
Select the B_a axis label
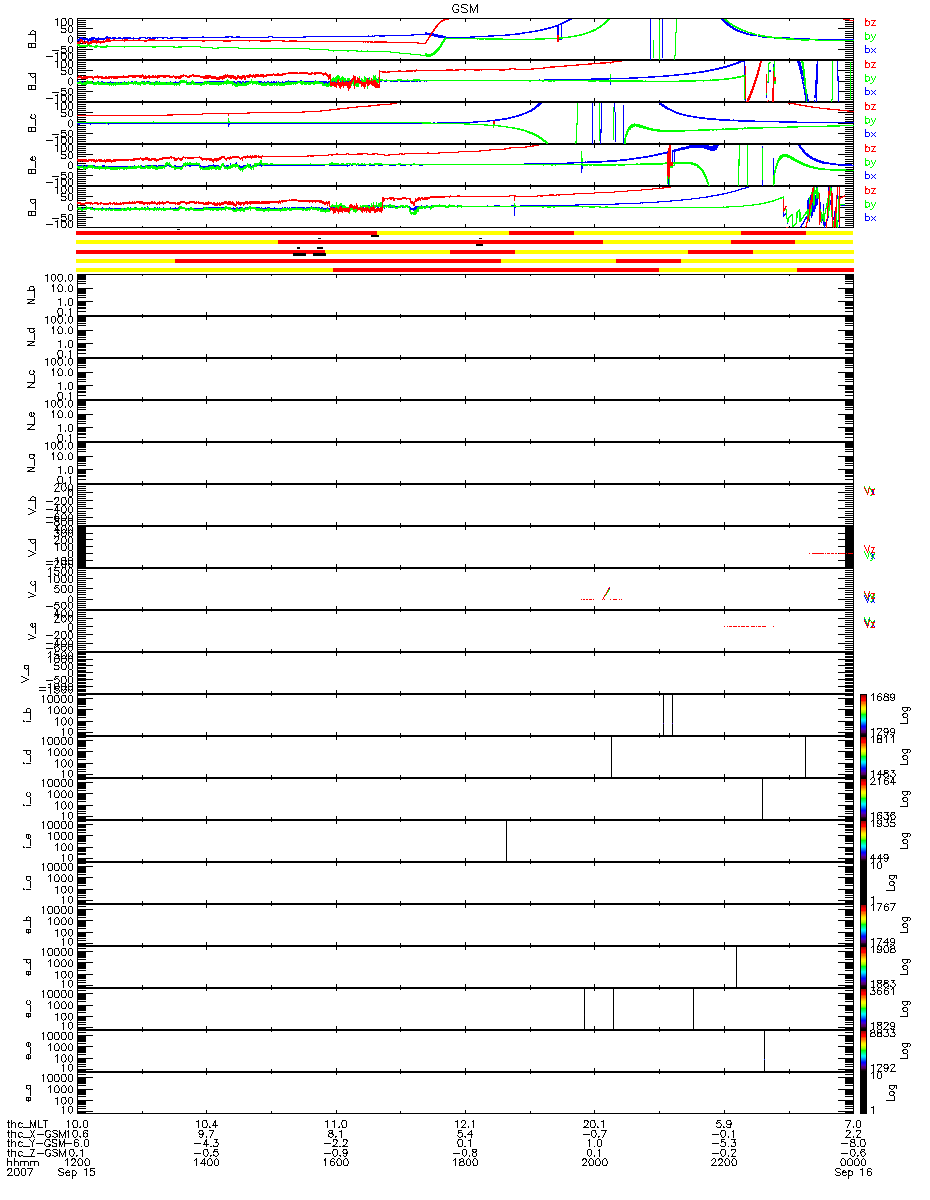pos(32,206)
